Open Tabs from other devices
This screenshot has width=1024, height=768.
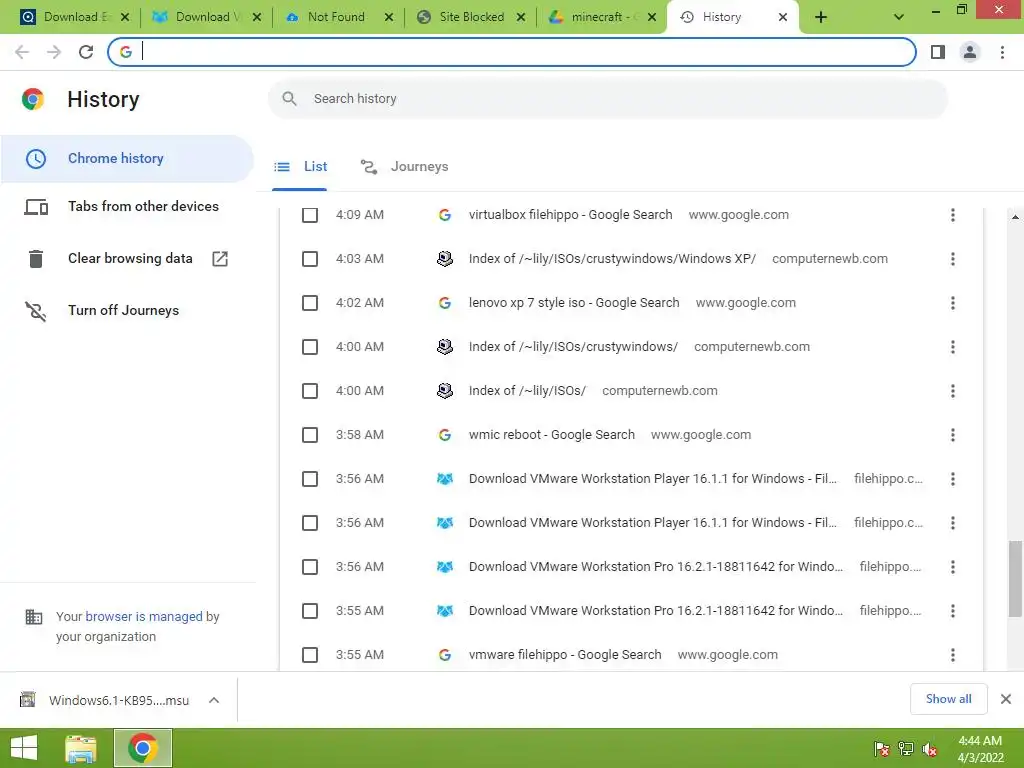click(127, 206)
